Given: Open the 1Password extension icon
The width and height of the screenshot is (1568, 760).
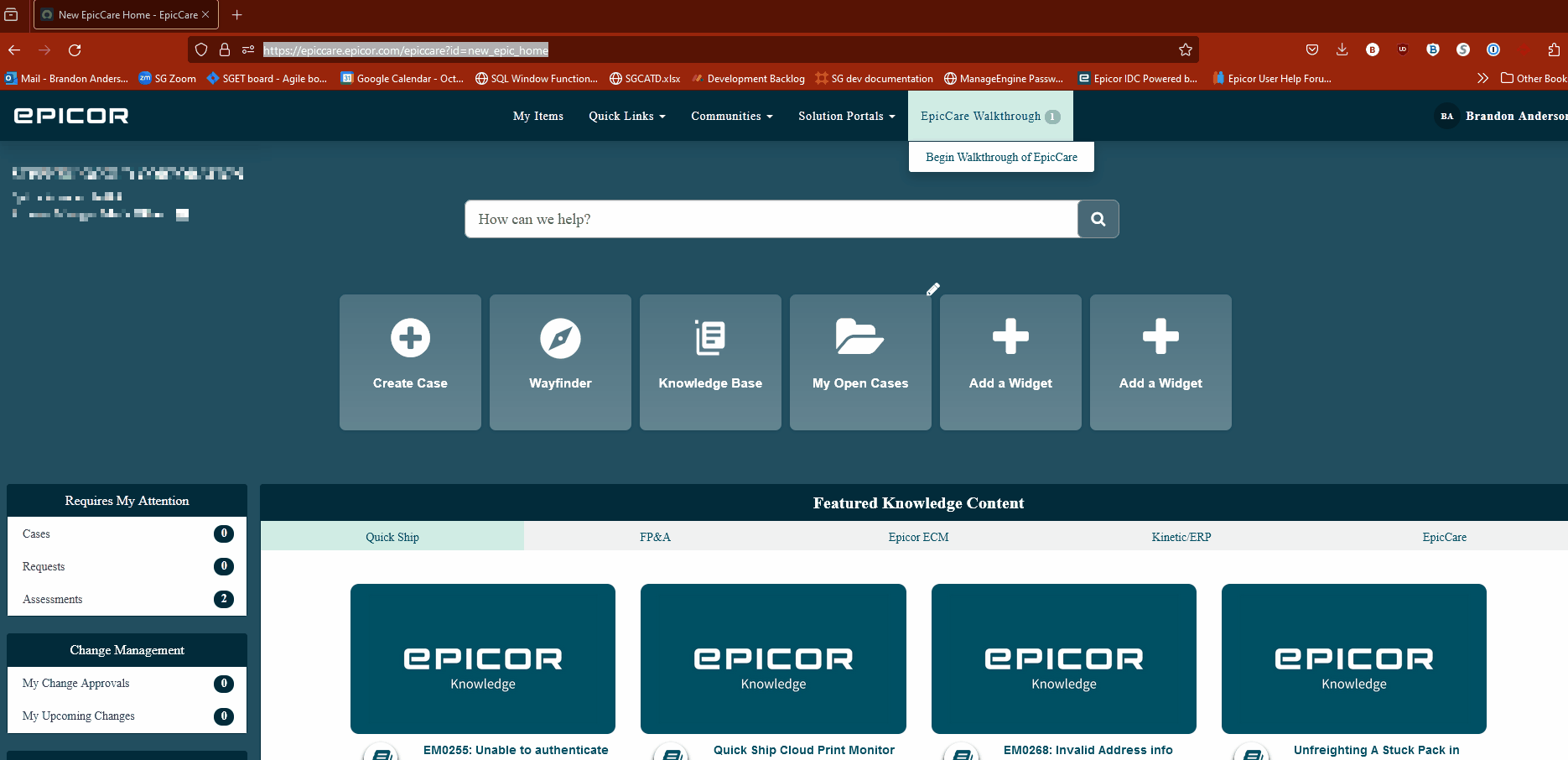Looking at the screenshot, I should (x=1493, y=50).
